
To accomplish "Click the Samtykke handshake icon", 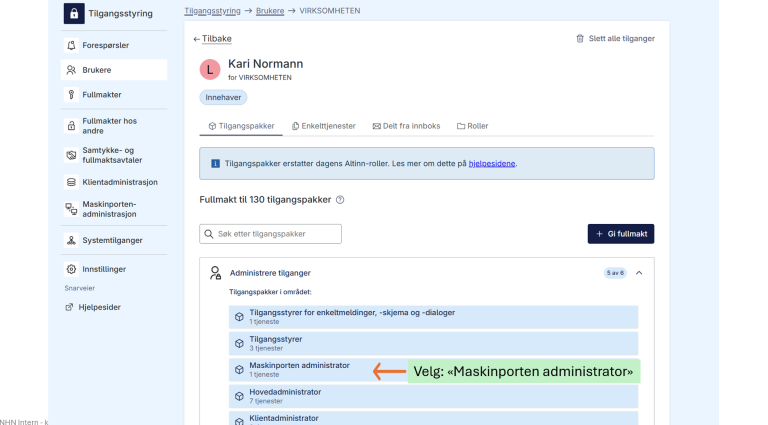I will click(71, 155).
